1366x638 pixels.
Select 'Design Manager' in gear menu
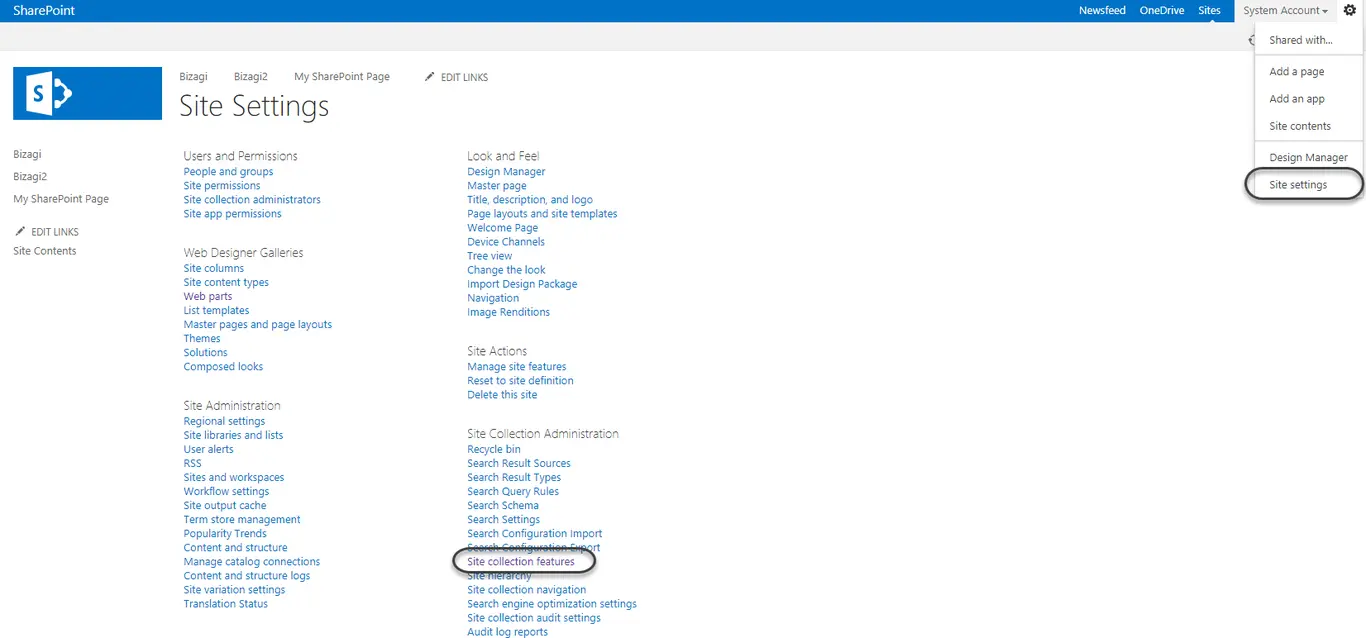[x=1308, y=158]
